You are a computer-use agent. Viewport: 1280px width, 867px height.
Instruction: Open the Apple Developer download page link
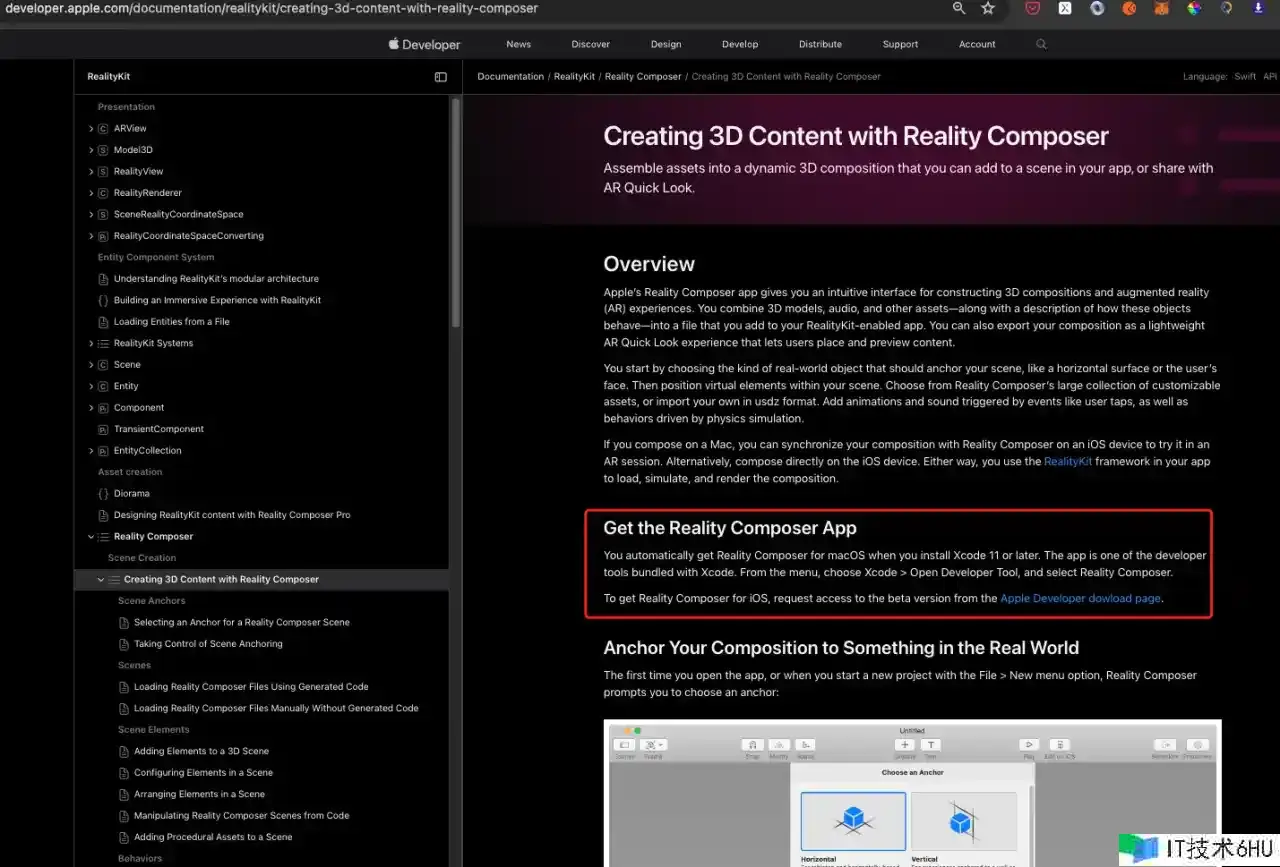[x=1081, y=598]
